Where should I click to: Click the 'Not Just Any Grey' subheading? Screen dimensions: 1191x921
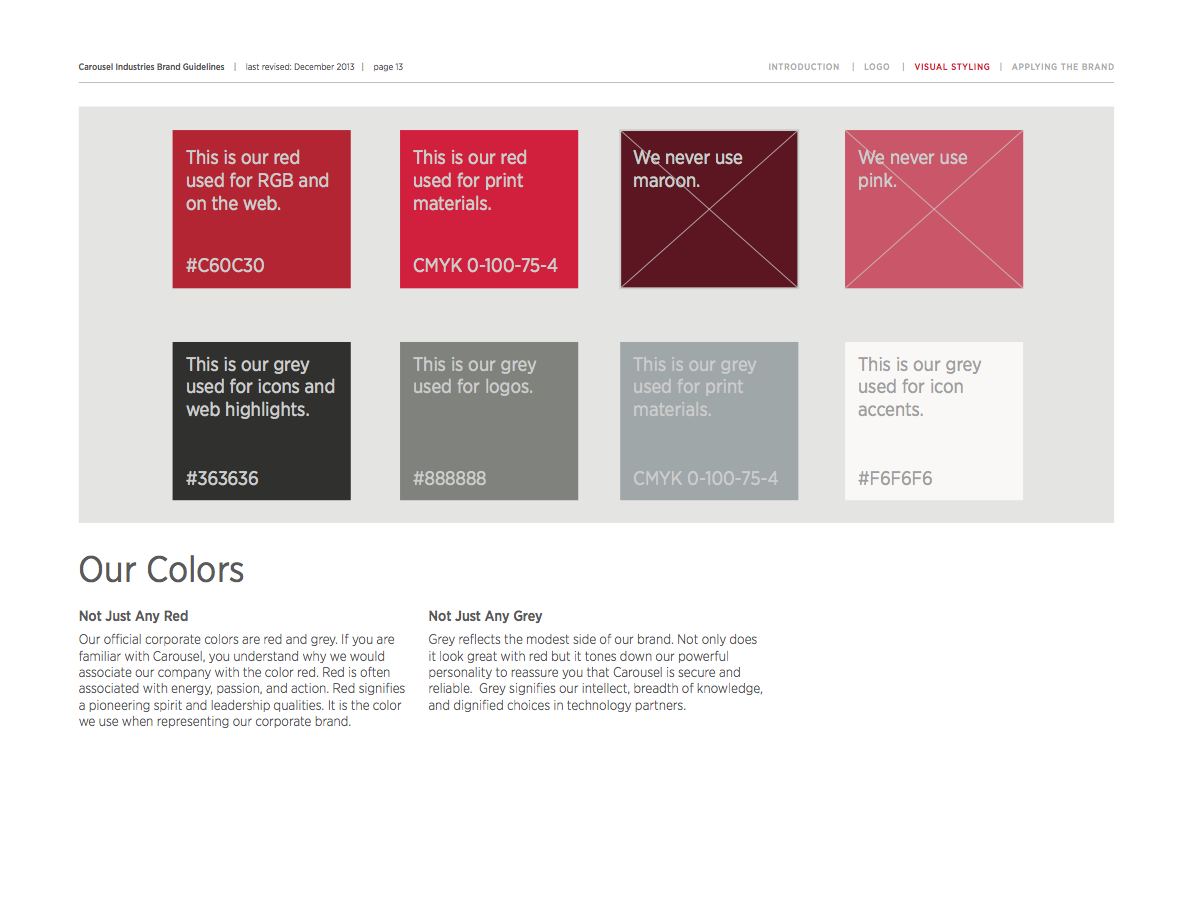[485, 616]
